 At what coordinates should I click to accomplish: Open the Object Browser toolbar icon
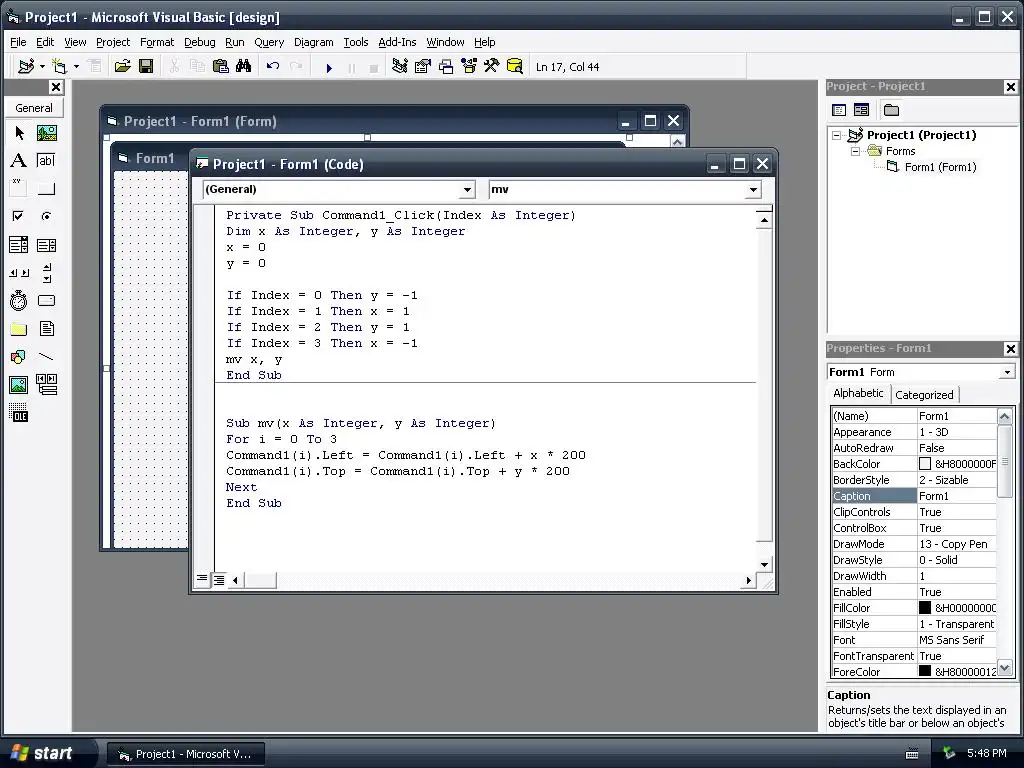469,67
